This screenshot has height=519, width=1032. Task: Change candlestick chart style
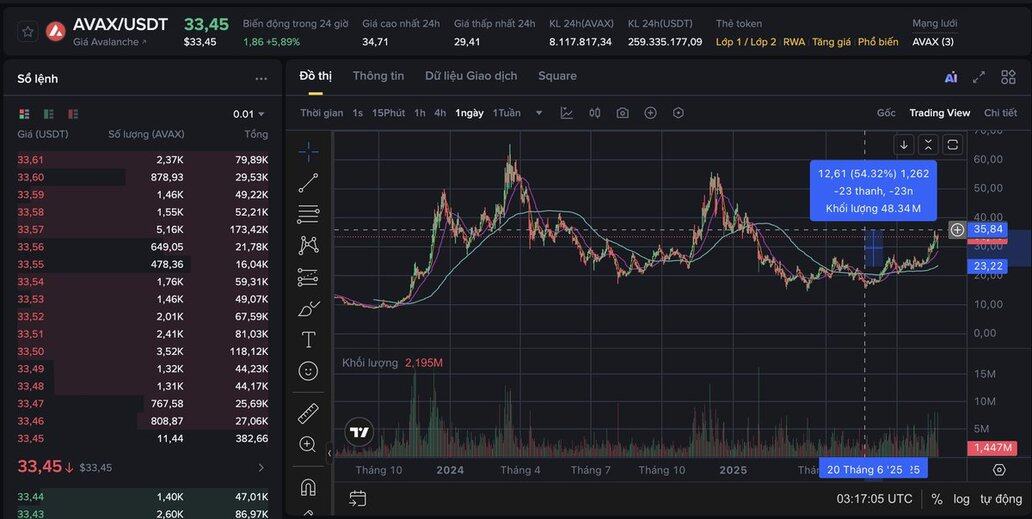pos(594,113)
